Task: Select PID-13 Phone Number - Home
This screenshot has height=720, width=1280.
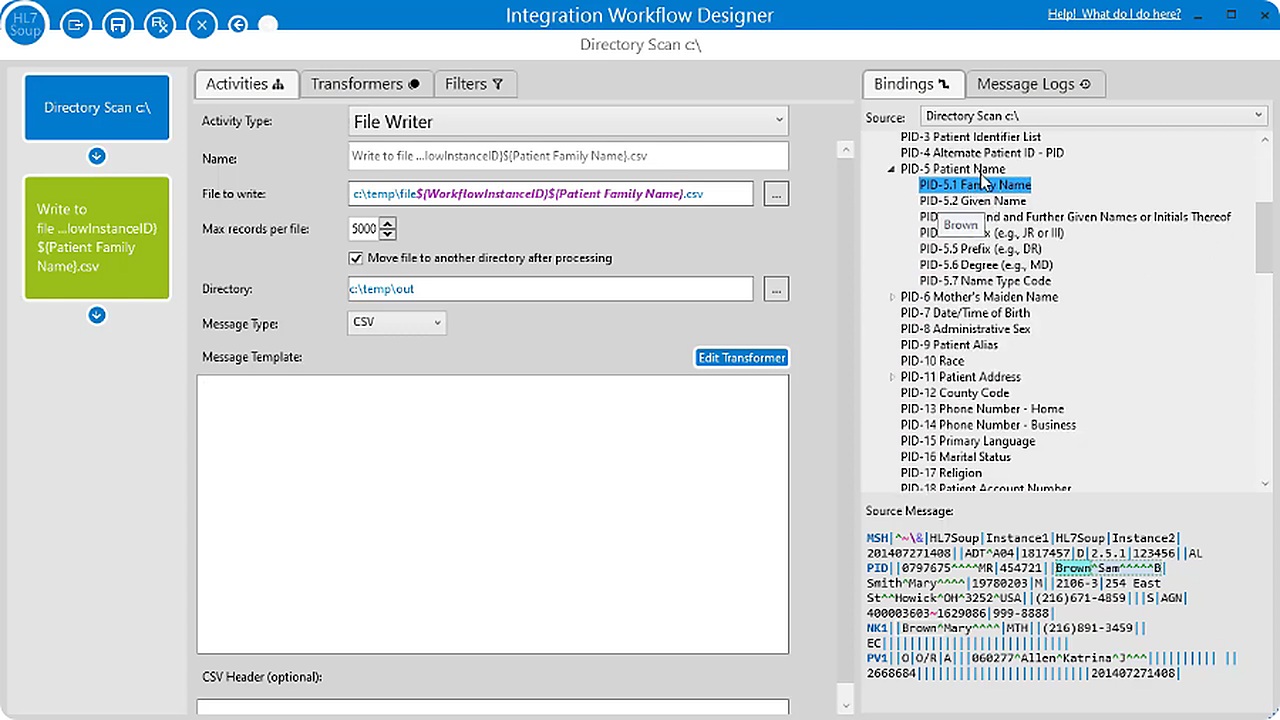Action: click(x=982, y=409)
